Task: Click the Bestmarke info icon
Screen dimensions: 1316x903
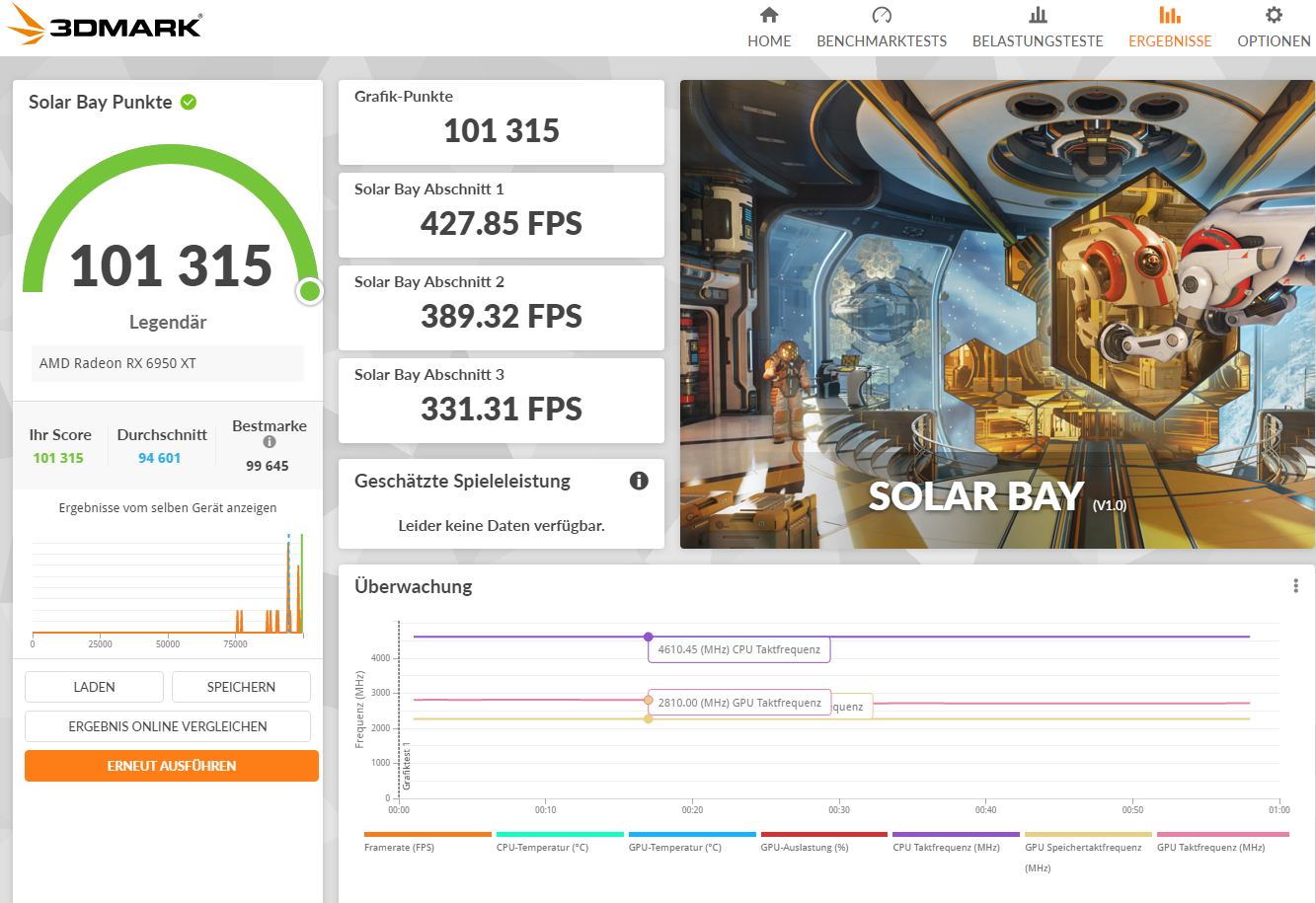Action: [x=270, y=442]
